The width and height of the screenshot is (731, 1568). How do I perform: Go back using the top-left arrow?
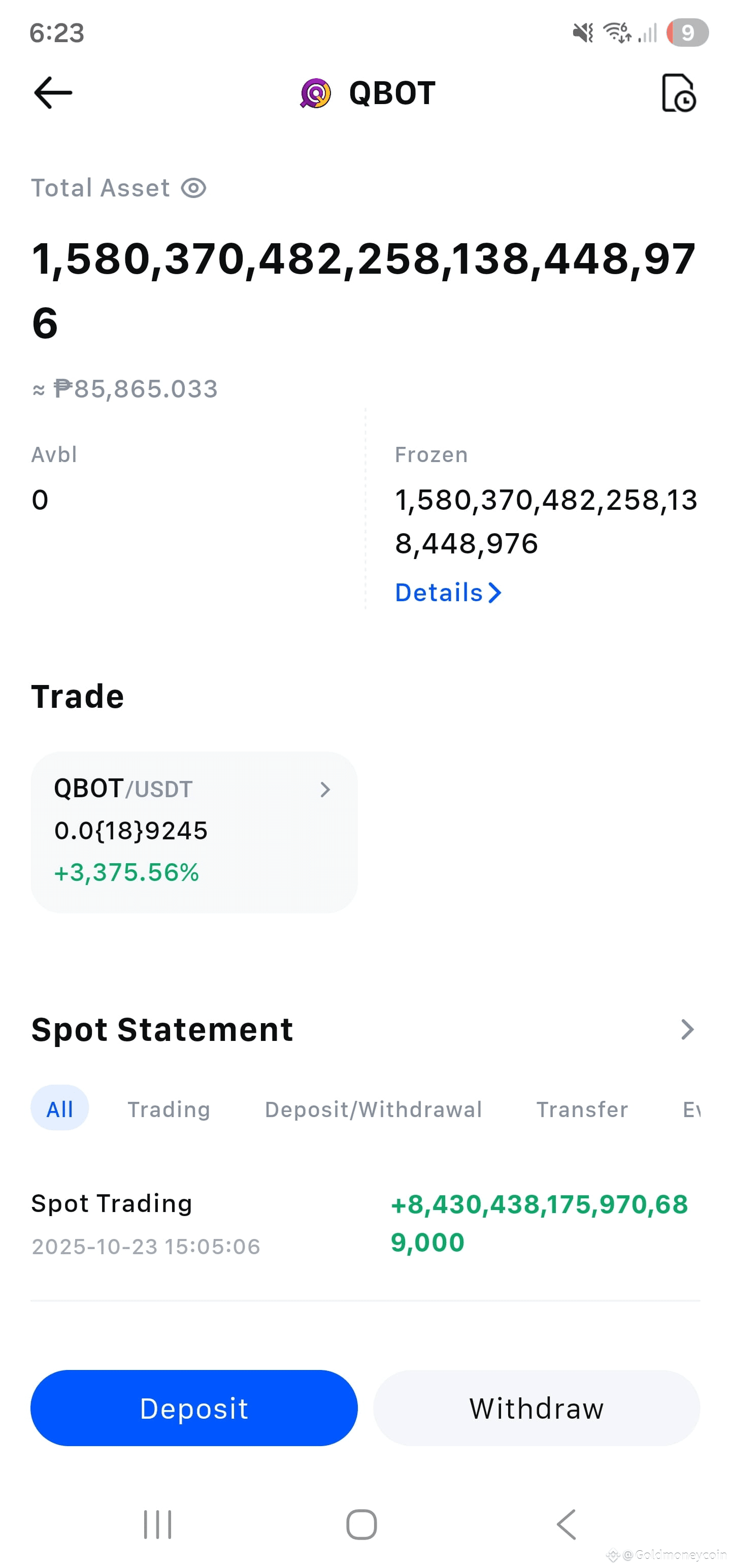[x=53, y=92]
